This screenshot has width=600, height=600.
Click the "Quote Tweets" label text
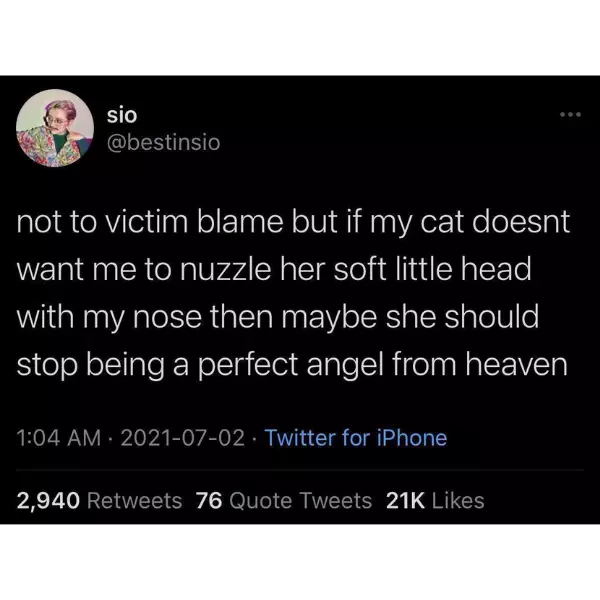[x=300, y=501]
